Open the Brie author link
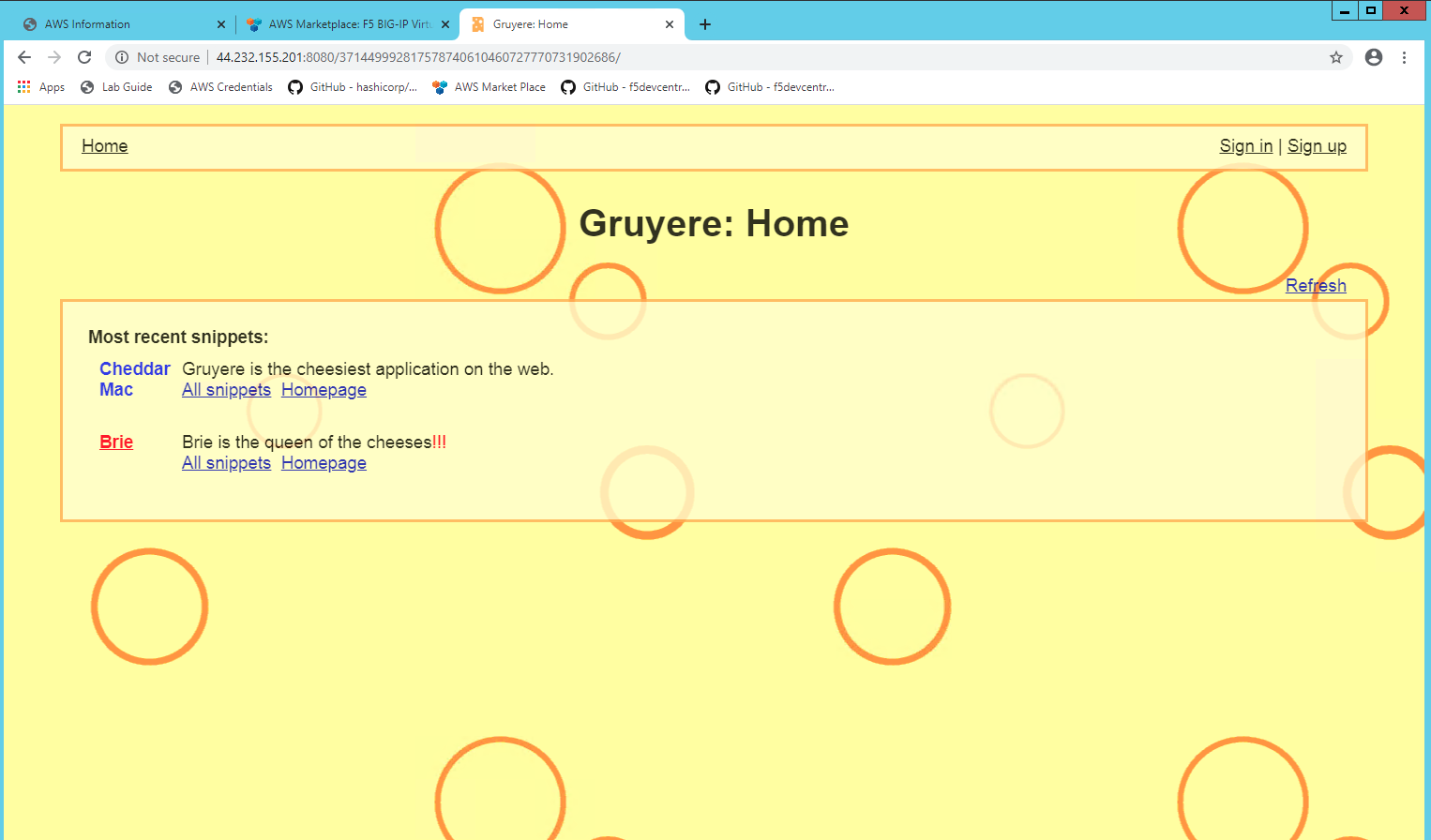The width and height of the screenshot is (1431, 840). click(x=116, y=442)
